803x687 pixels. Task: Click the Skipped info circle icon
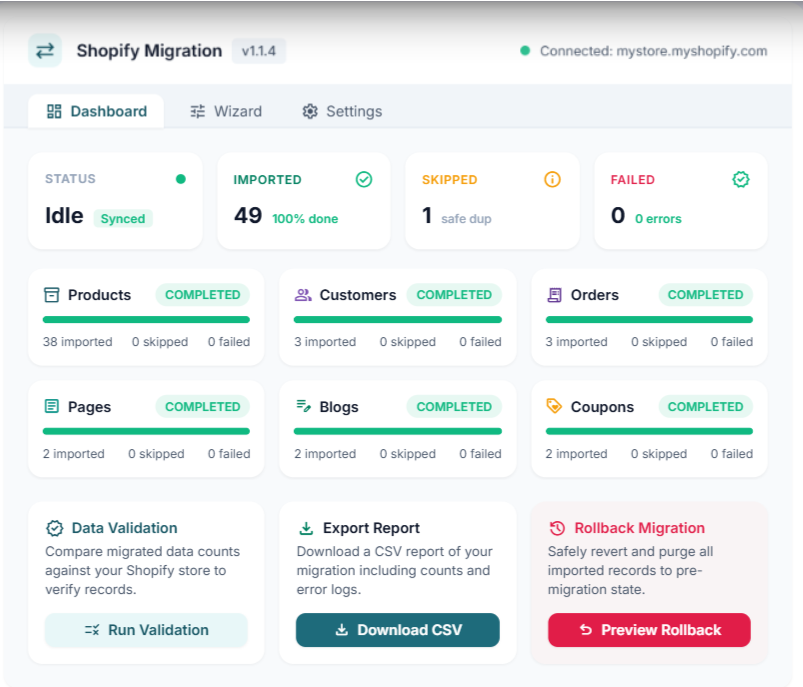click(x=552, y=179)
